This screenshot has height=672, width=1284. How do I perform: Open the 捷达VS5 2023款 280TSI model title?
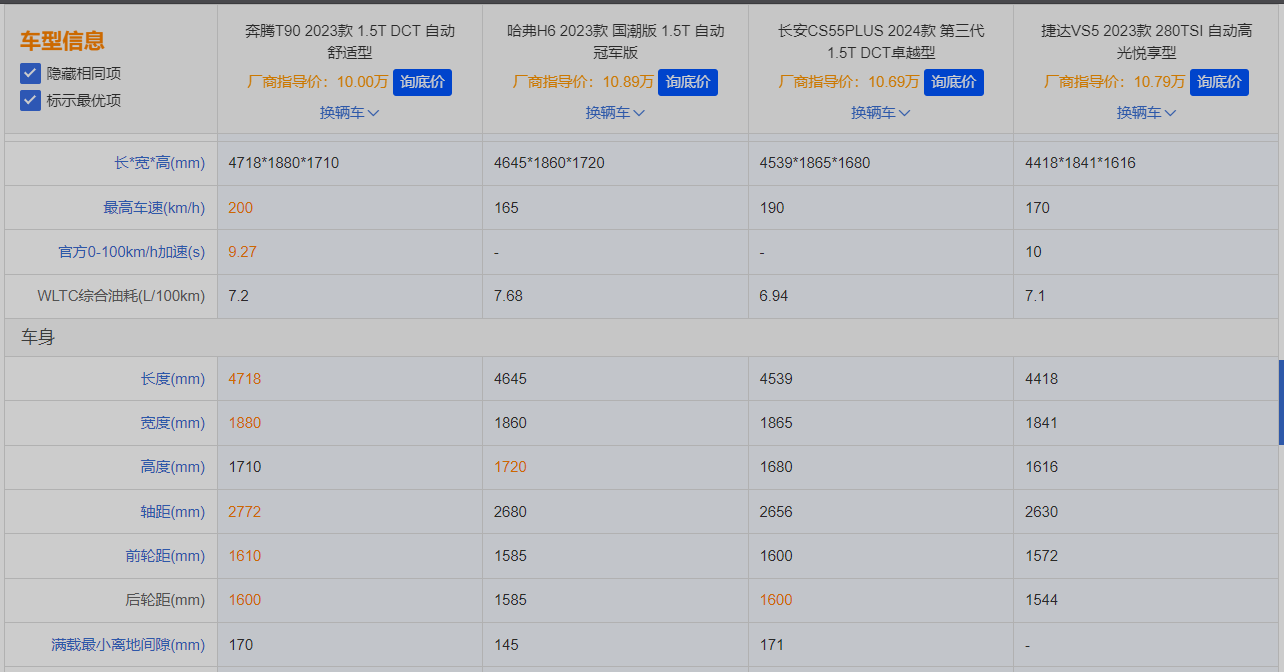click(x=1147, y=42)
